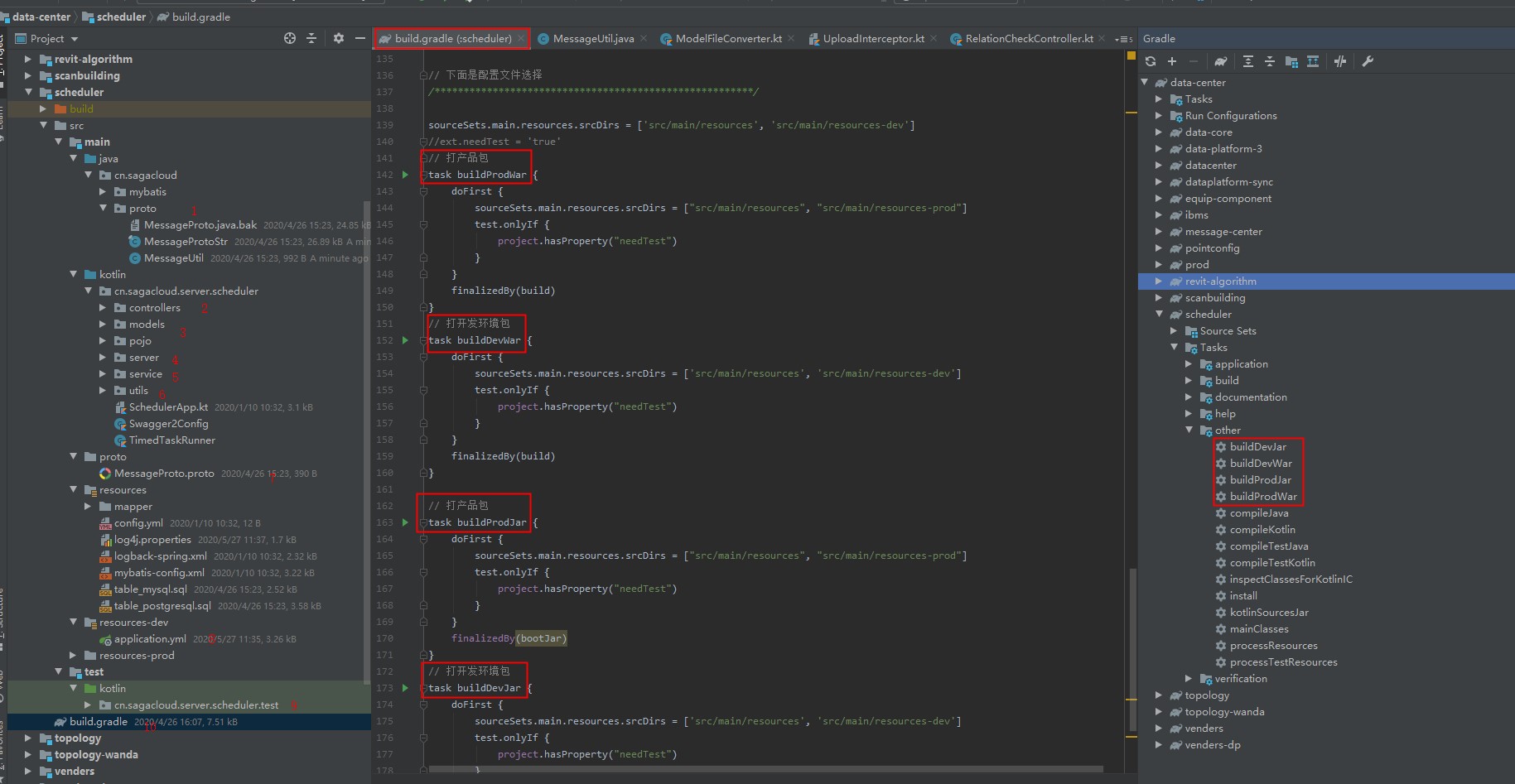Screen dimensions: 1515x784
Task: Reload all Gradle projects with refresh icon
Action: click(1151, 61)
